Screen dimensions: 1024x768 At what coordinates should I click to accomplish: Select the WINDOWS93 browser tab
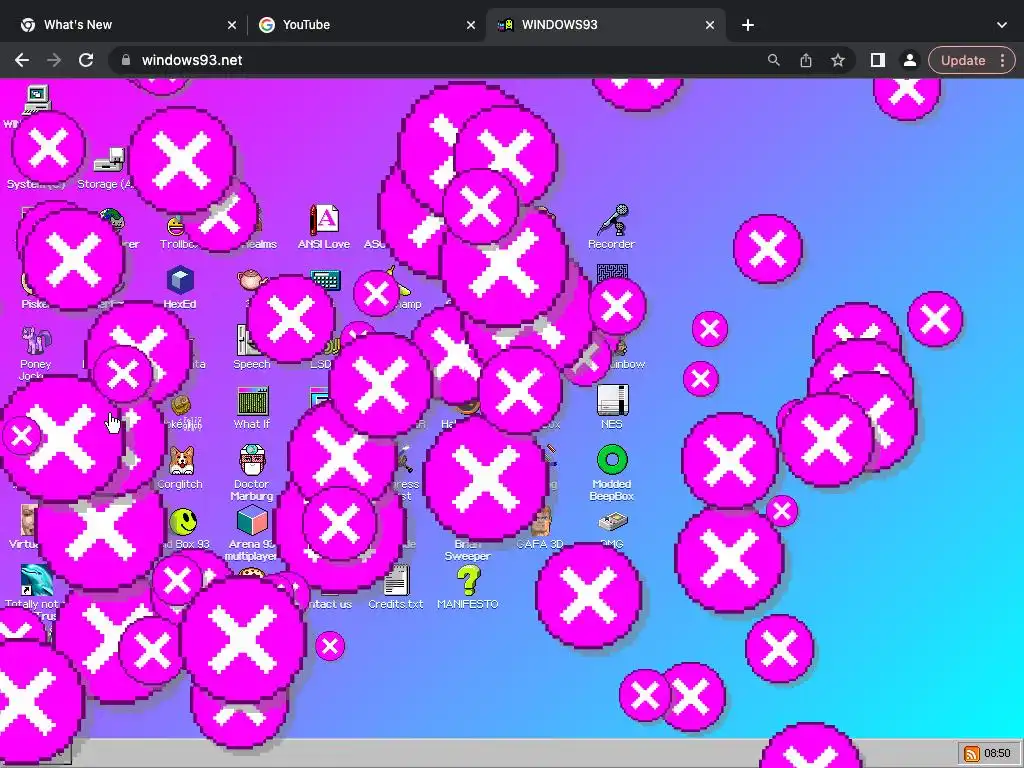[605, 25]
